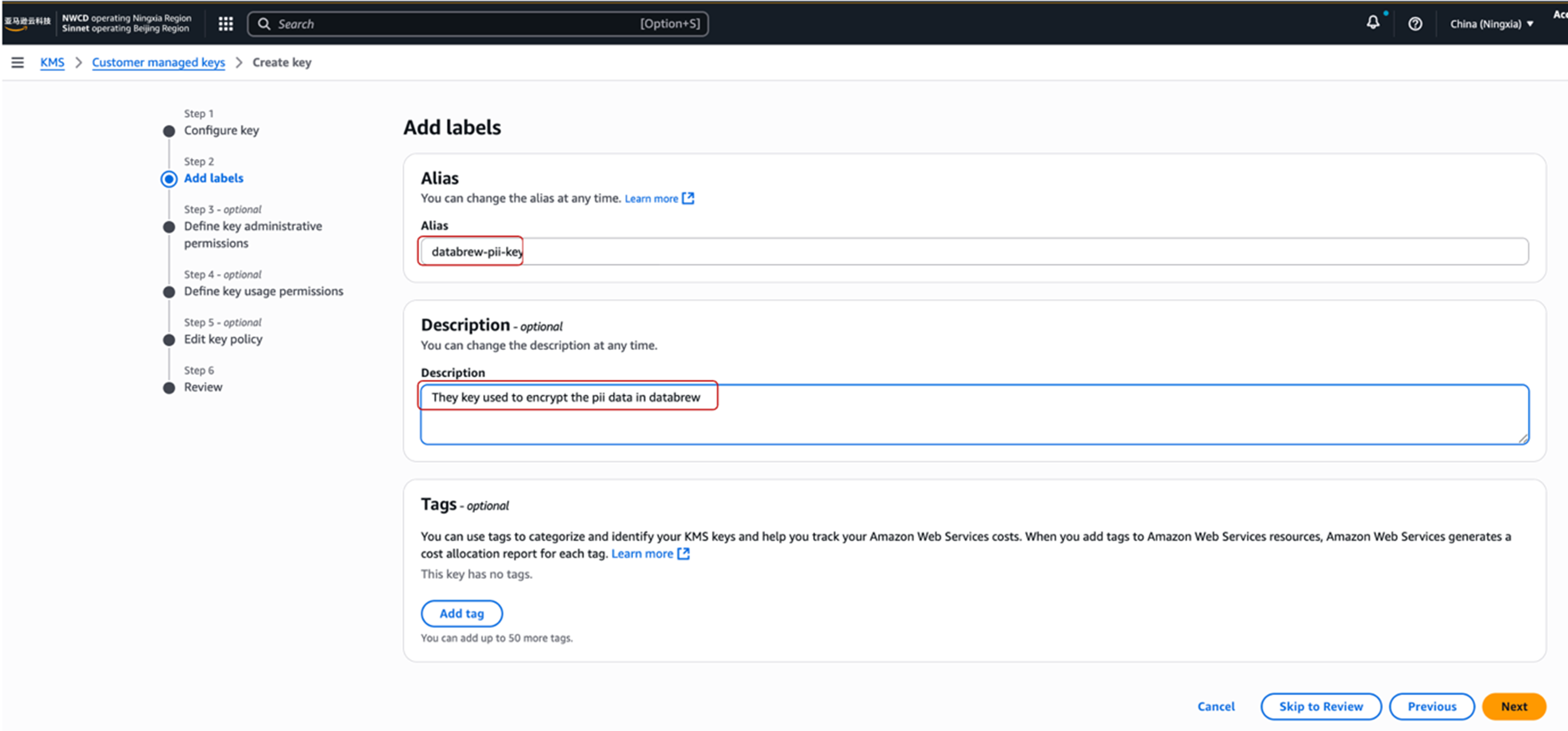
Task: Toggle the hamburger side navigation menu
Action: (x=18, y=62)
